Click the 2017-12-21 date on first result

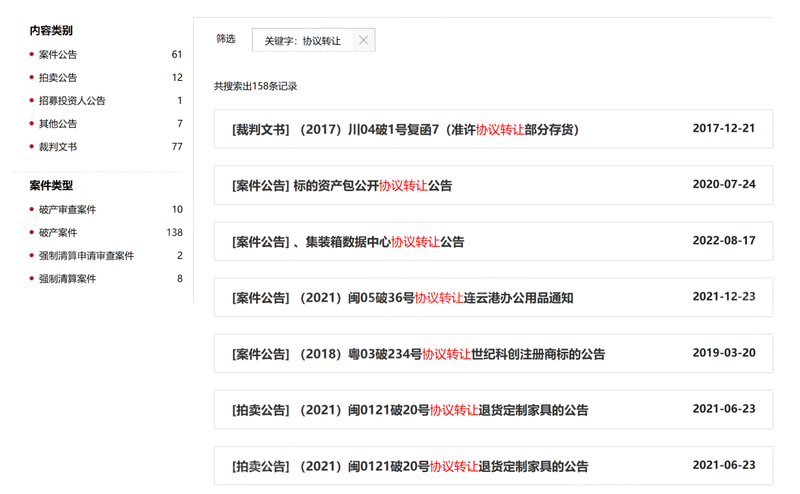[x=723, y=129]
